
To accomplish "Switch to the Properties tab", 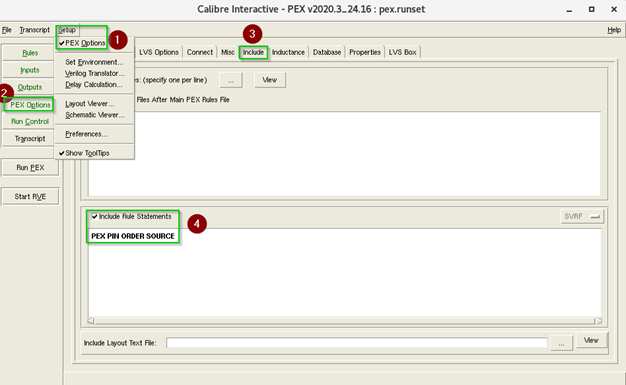I will pos(365,52).
